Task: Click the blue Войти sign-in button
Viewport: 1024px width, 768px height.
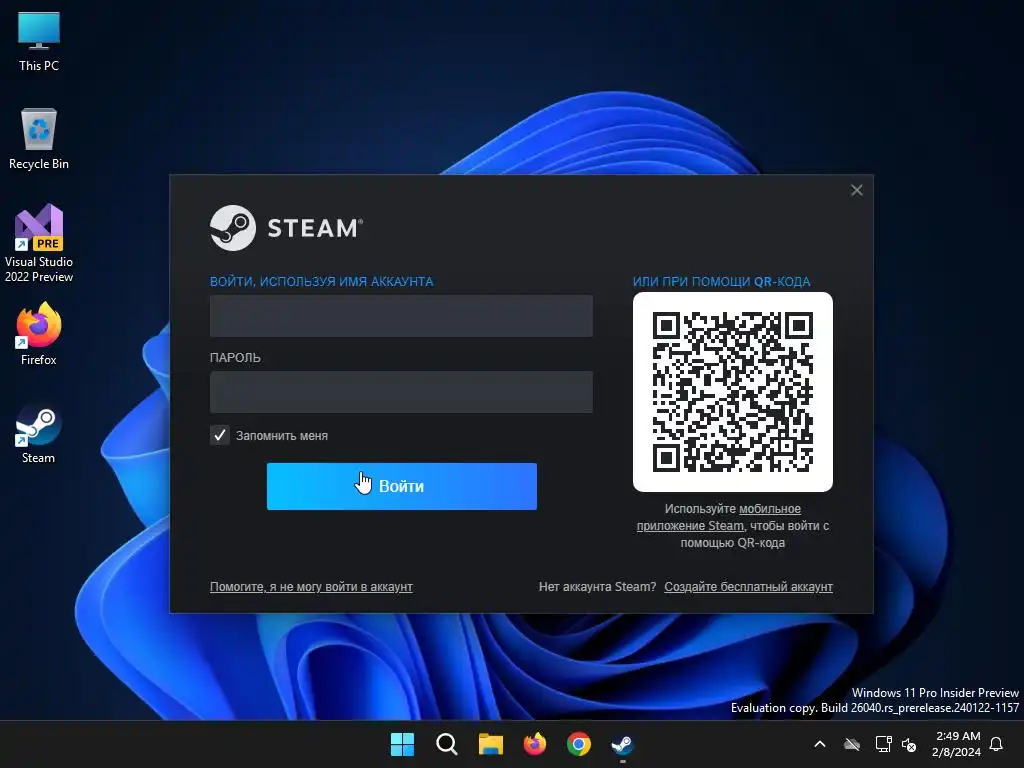Action: 402,487
